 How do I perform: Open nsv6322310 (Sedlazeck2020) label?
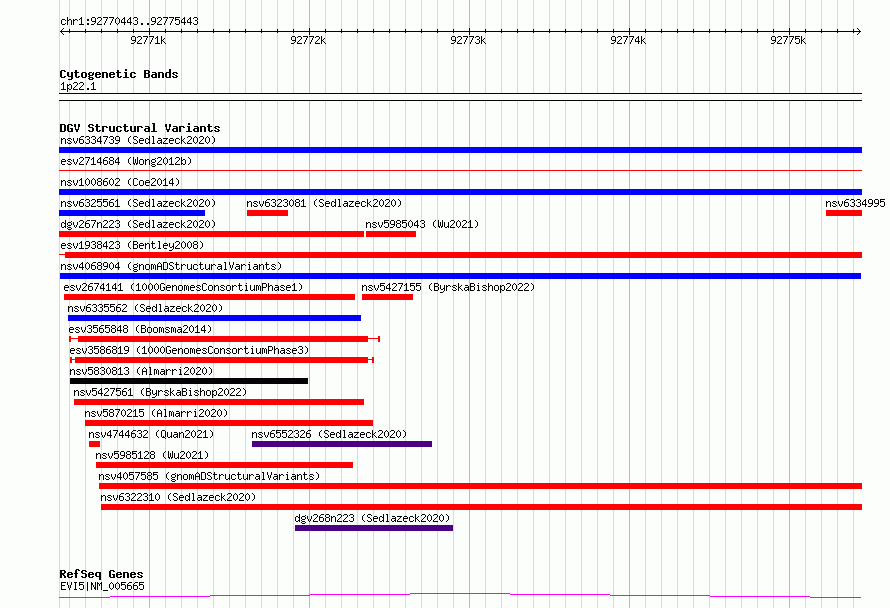(x=178, y=497)
